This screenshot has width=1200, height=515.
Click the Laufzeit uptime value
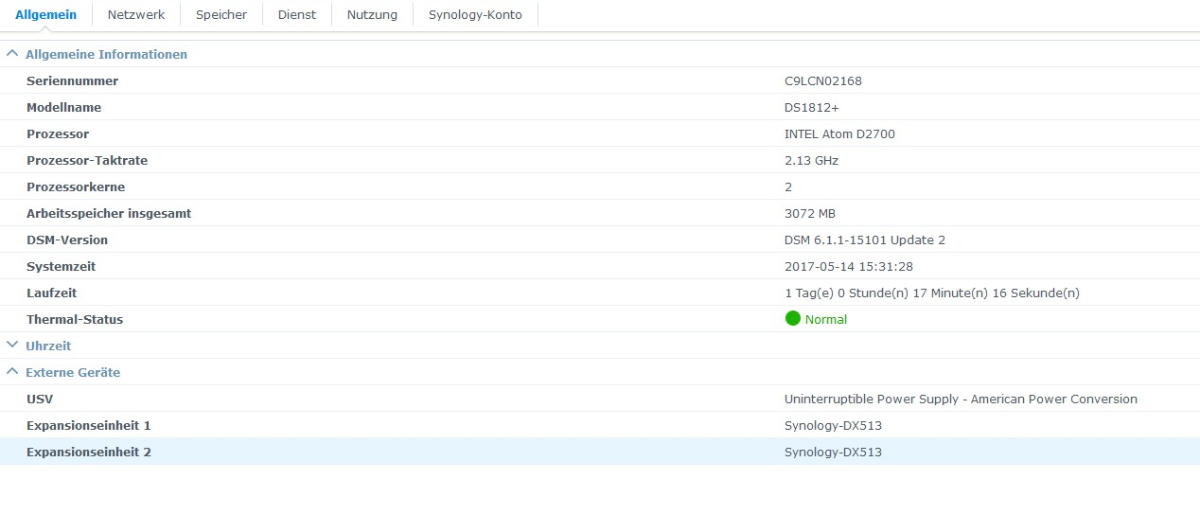pyautogui.click(x=931, y=293)
